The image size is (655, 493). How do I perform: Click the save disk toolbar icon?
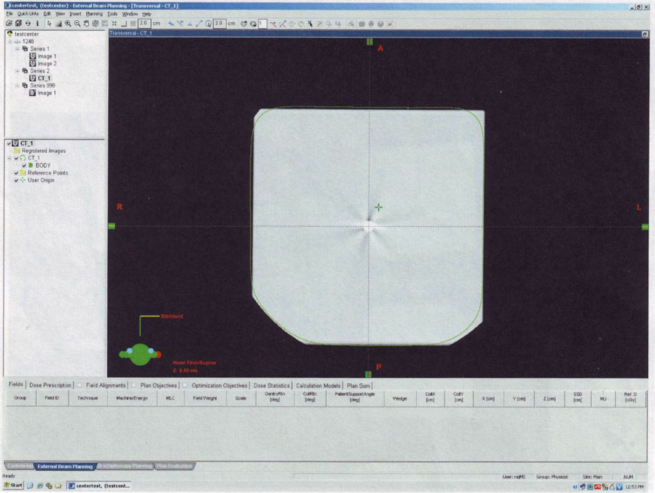(19, 22)
